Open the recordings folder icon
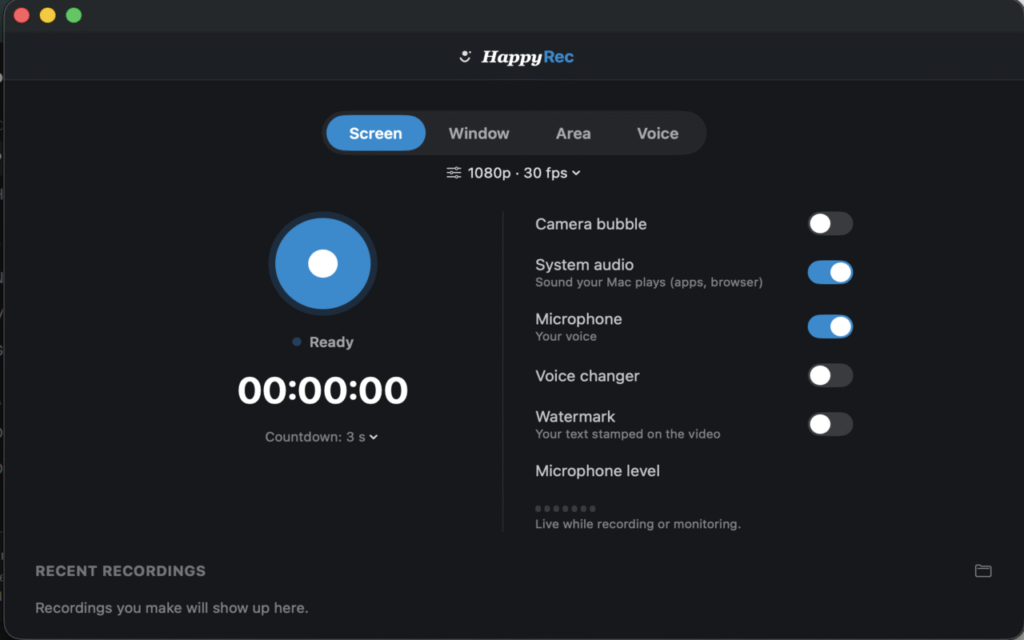The height and width of the screenshot is (640, 1024). [983, 571]
